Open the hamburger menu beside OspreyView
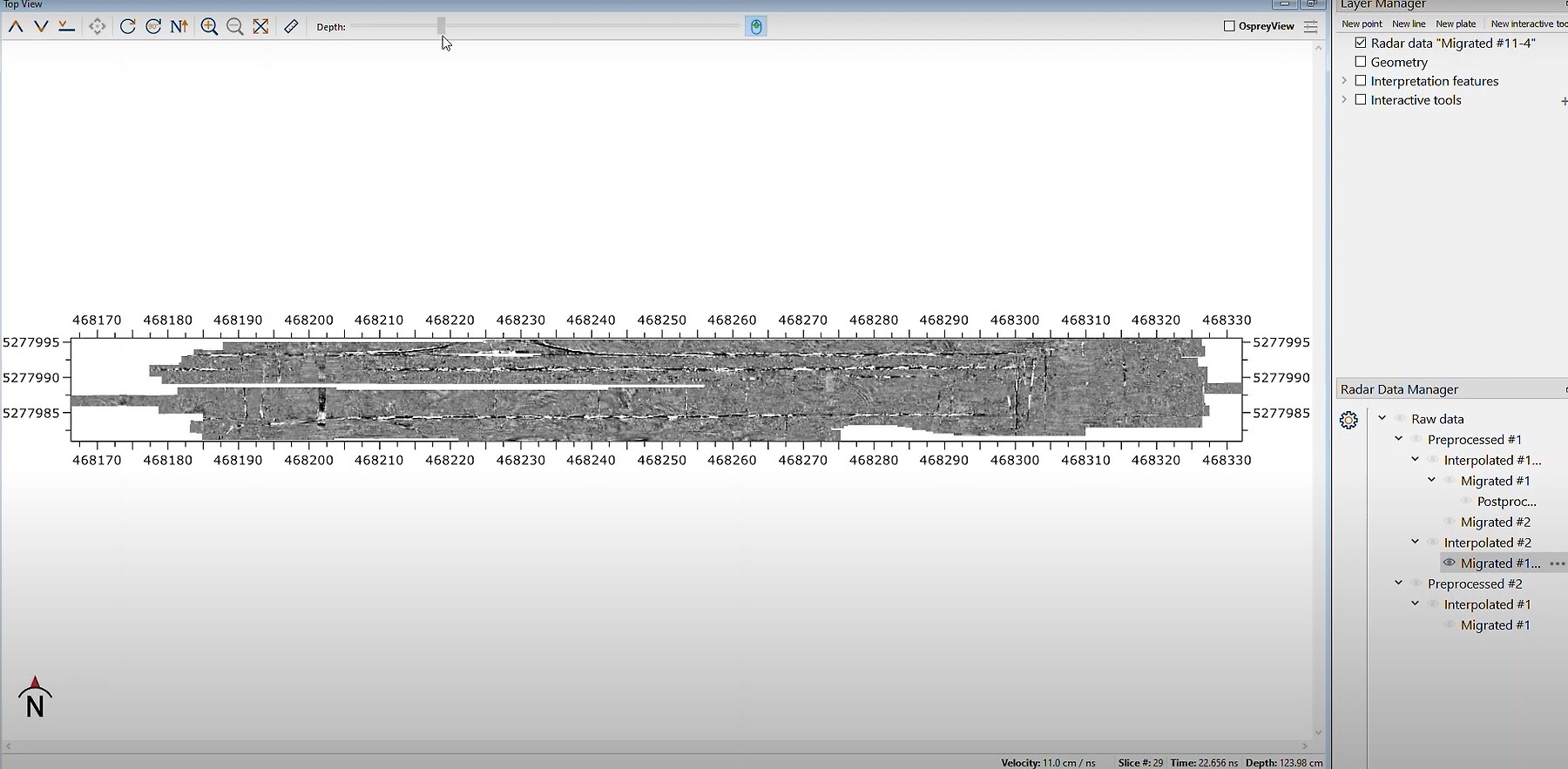 [x=1310, y=26]
